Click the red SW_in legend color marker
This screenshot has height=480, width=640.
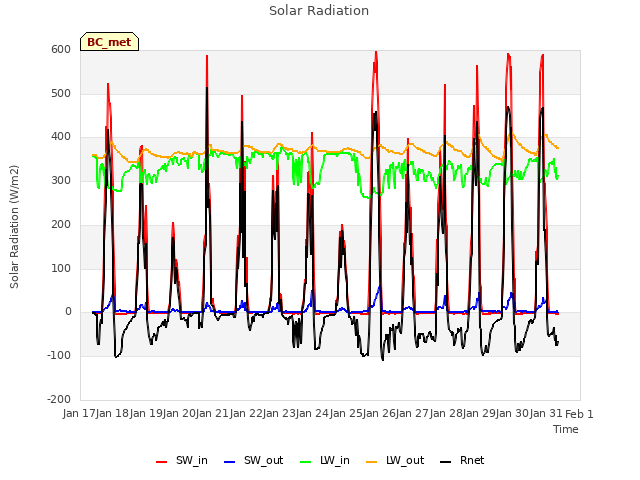[x=162, y=462]
